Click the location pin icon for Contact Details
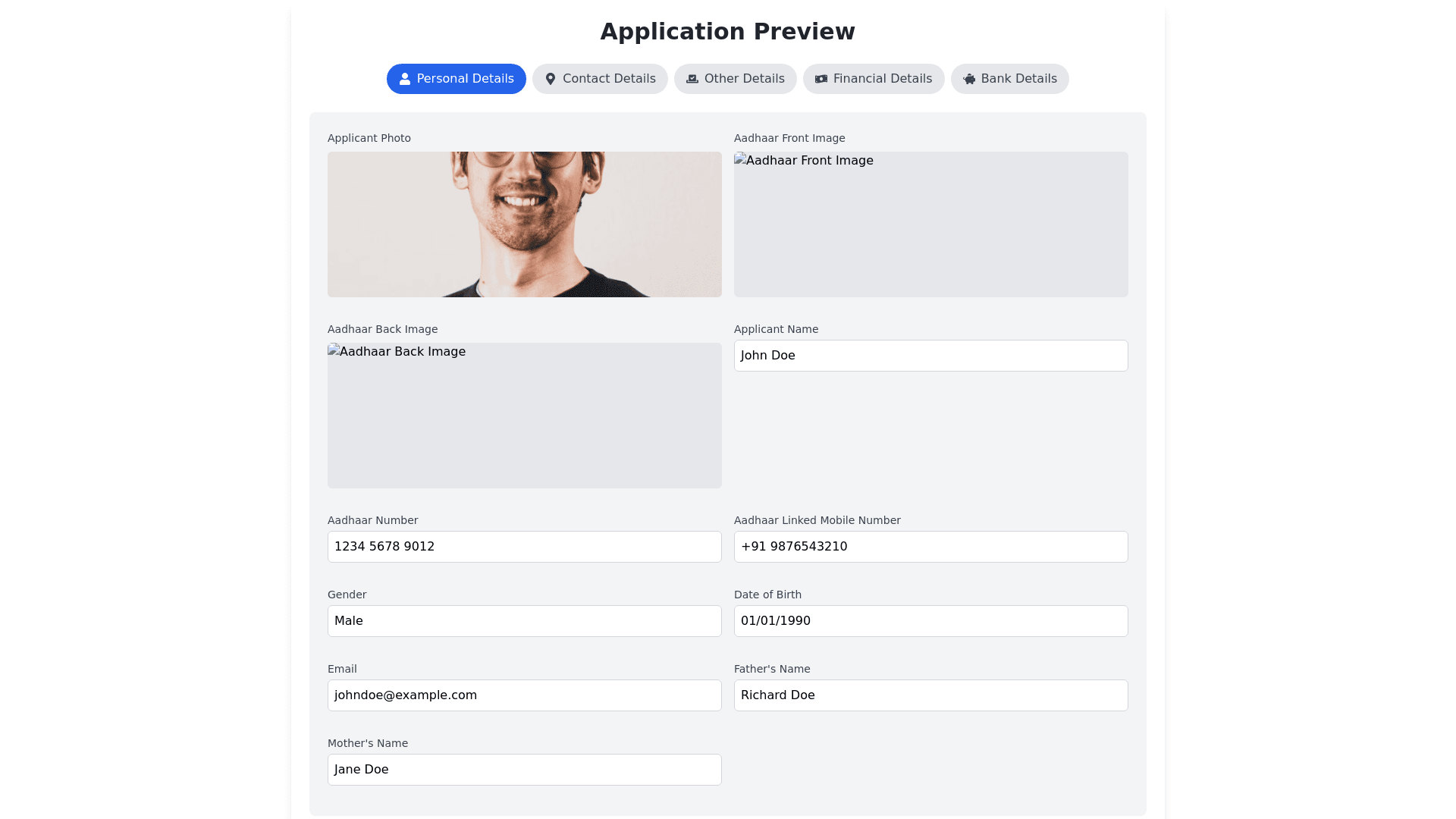The height and width of the screenshot is (819, 1456). coord(551,79)
